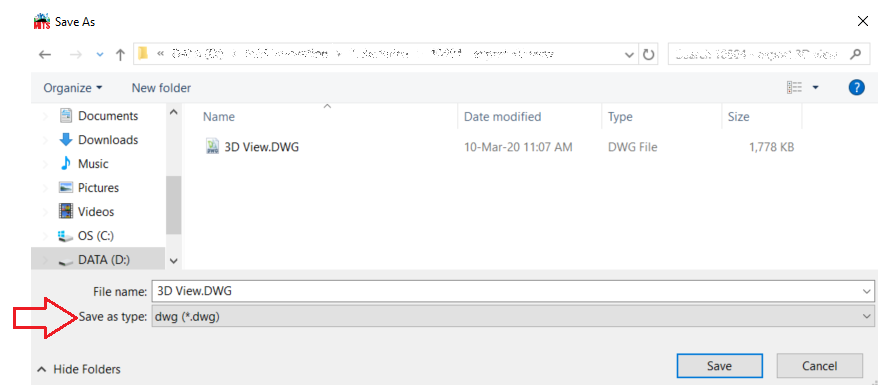This screenshot has width=878, height=385.
Task: Click the Save button
Action: click(x=719, y=366)
